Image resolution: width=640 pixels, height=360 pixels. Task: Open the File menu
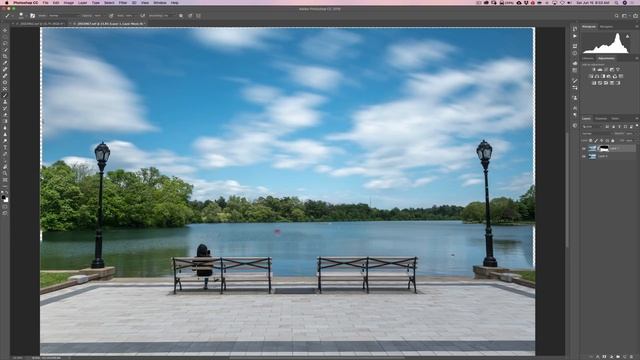(46, 2)
